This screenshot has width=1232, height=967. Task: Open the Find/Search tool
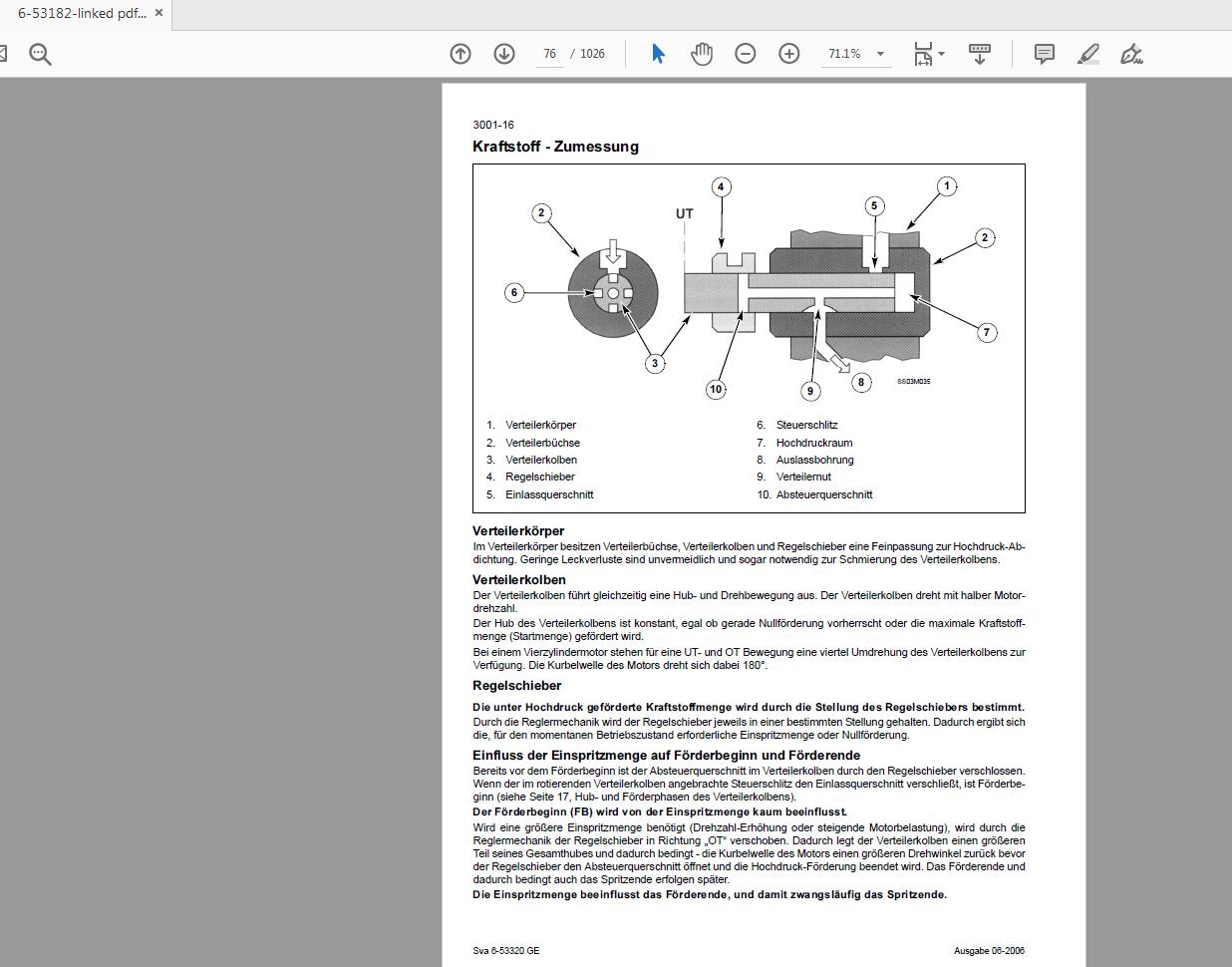[40, 53]
